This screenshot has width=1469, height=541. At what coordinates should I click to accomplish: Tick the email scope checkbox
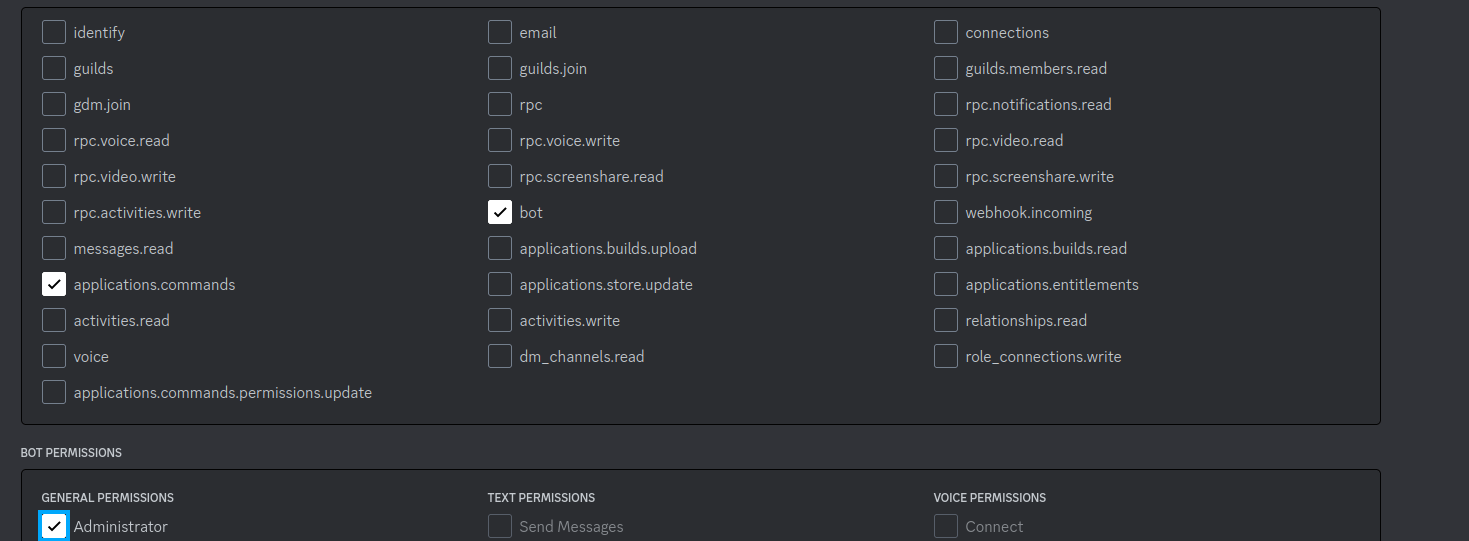point(500,33)
